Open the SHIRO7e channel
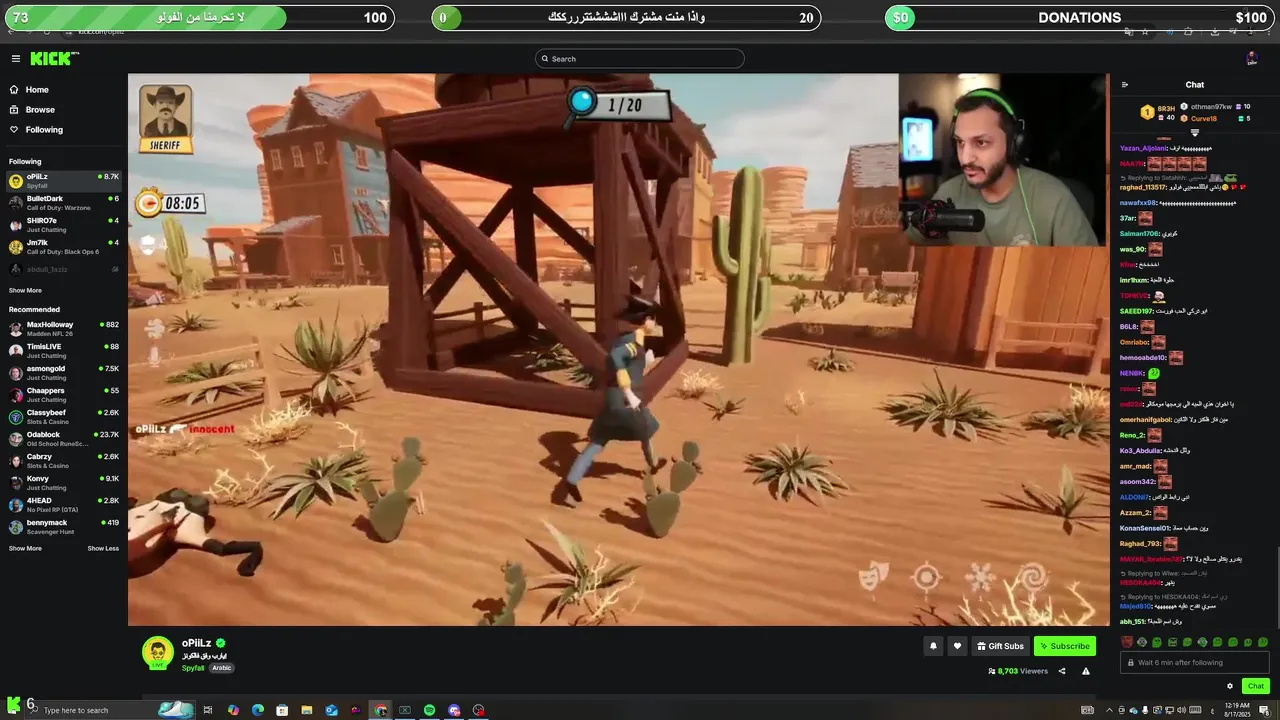Image resolution: width=1280 pixels, height=720 pixels. [x=64, y=225]
